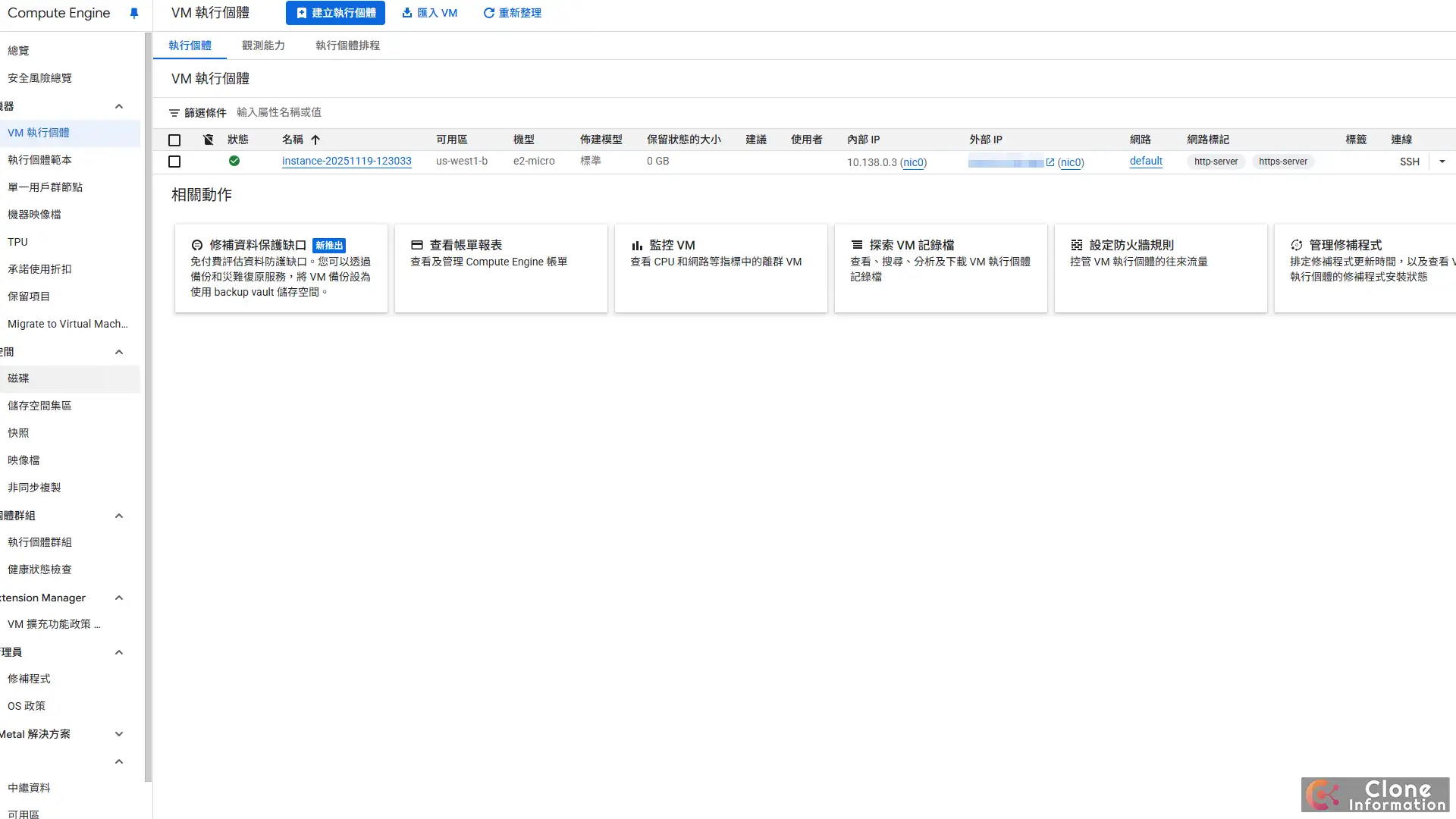1456x819 pixels.
Task: Open the SSH connection options dropdown arrow
Action: (1442, 162)
